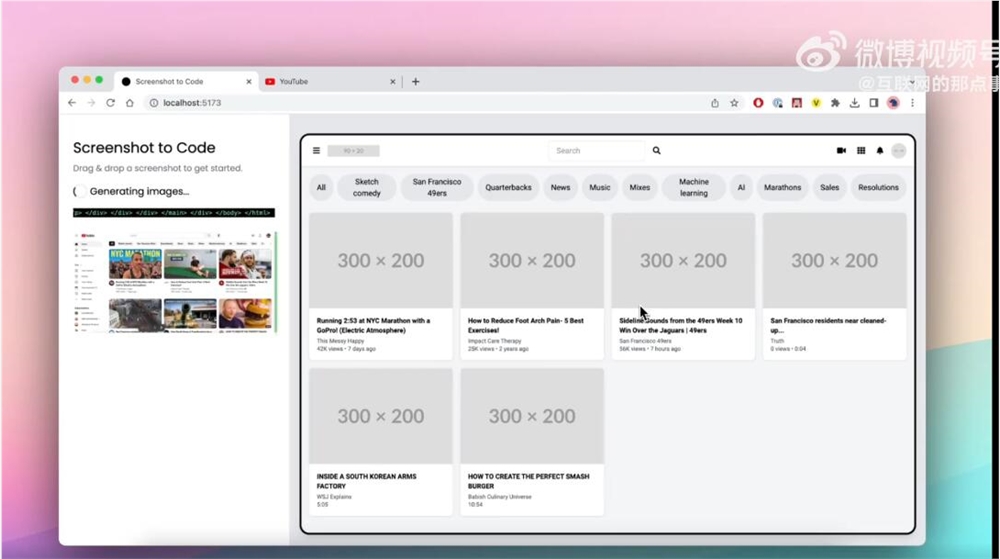
Task: Click the Chrome profile avatar
Action: pos(893,103)
